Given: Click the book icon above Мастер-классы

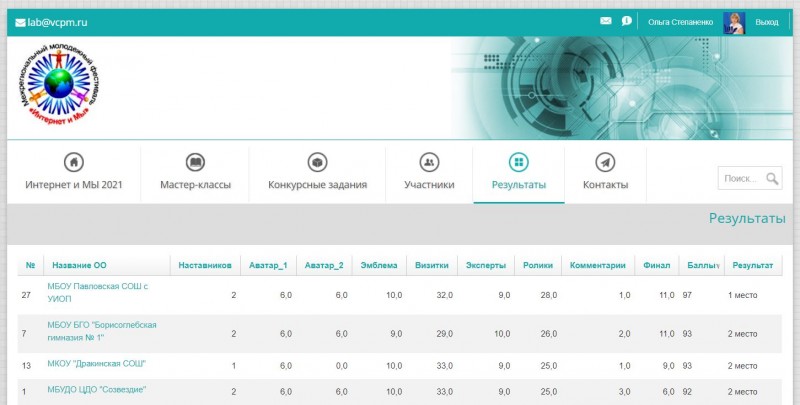Looking at the screenshot, I should (195, 162).
